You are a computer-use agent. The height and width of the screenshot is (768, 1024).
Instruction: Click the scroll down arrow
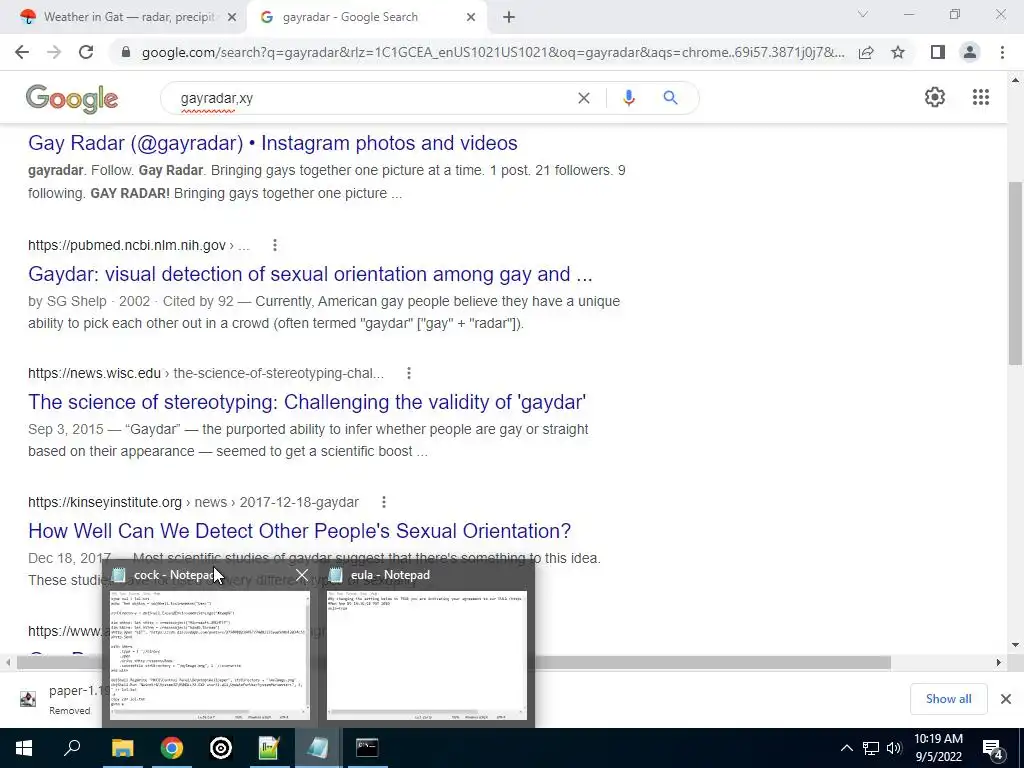pyautogui.click(x=1015, y=645)
